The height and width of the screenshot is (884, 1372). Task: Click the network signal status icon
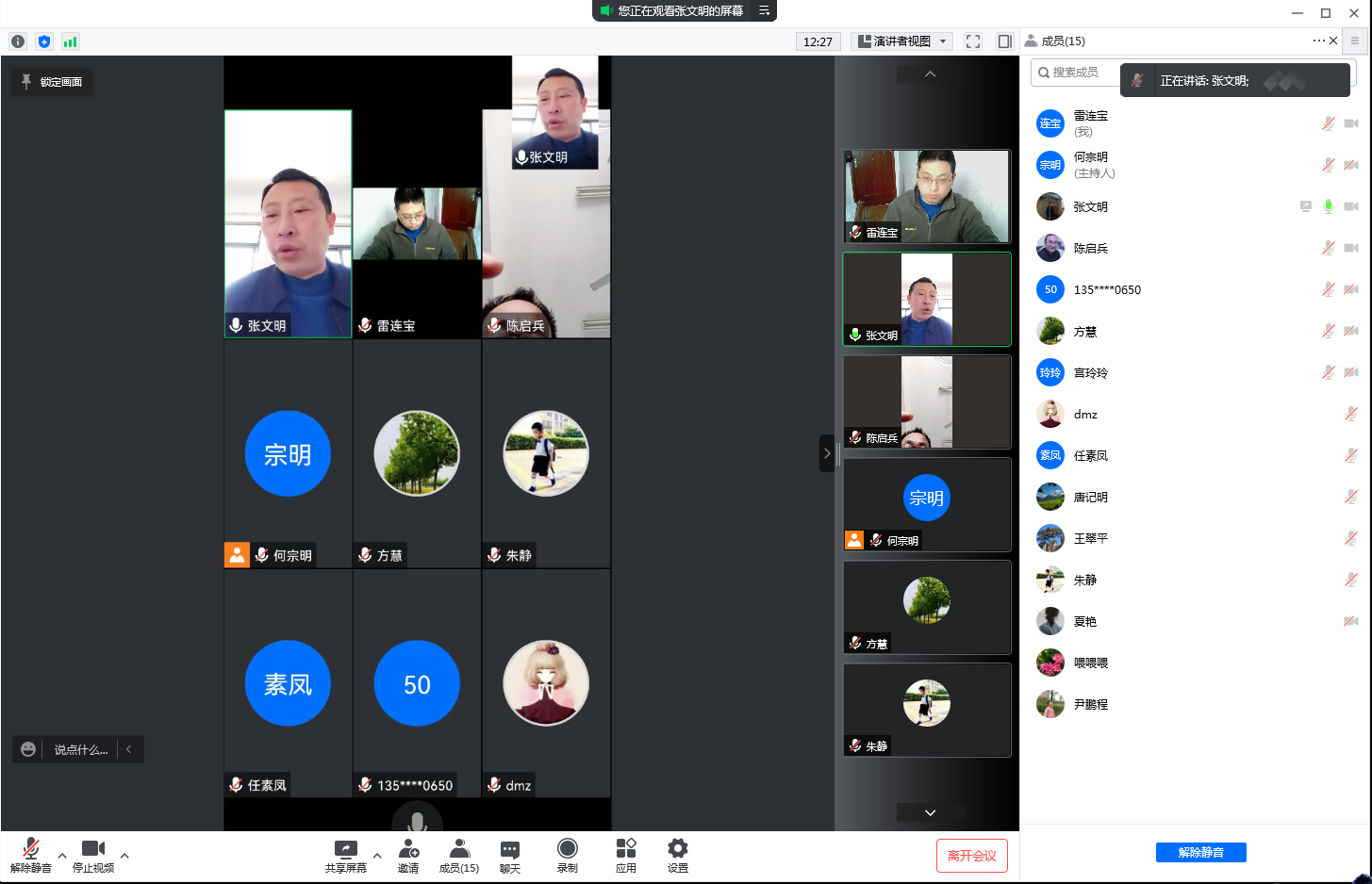coord(70,41)
